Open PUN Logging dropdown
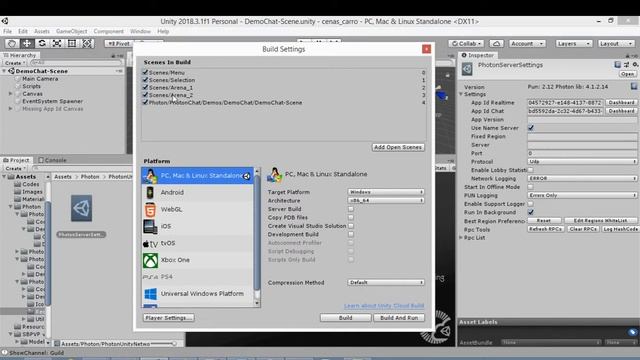The height and width of the screenshot is (360, 640). click(582, 196)
